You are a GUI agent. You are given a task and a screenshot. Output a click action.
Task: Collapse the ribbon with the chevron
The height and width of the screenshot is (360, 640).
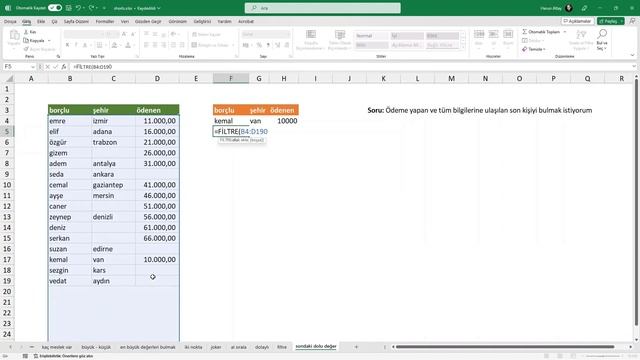click(x=632, y=56)
